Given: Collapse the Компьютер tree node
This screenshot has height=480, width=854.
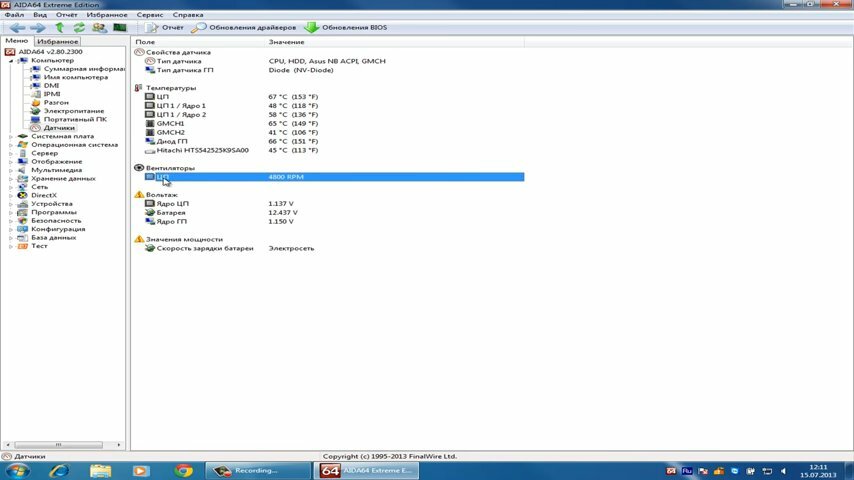Looking at the screenshot, I should [x=11, y=60].
